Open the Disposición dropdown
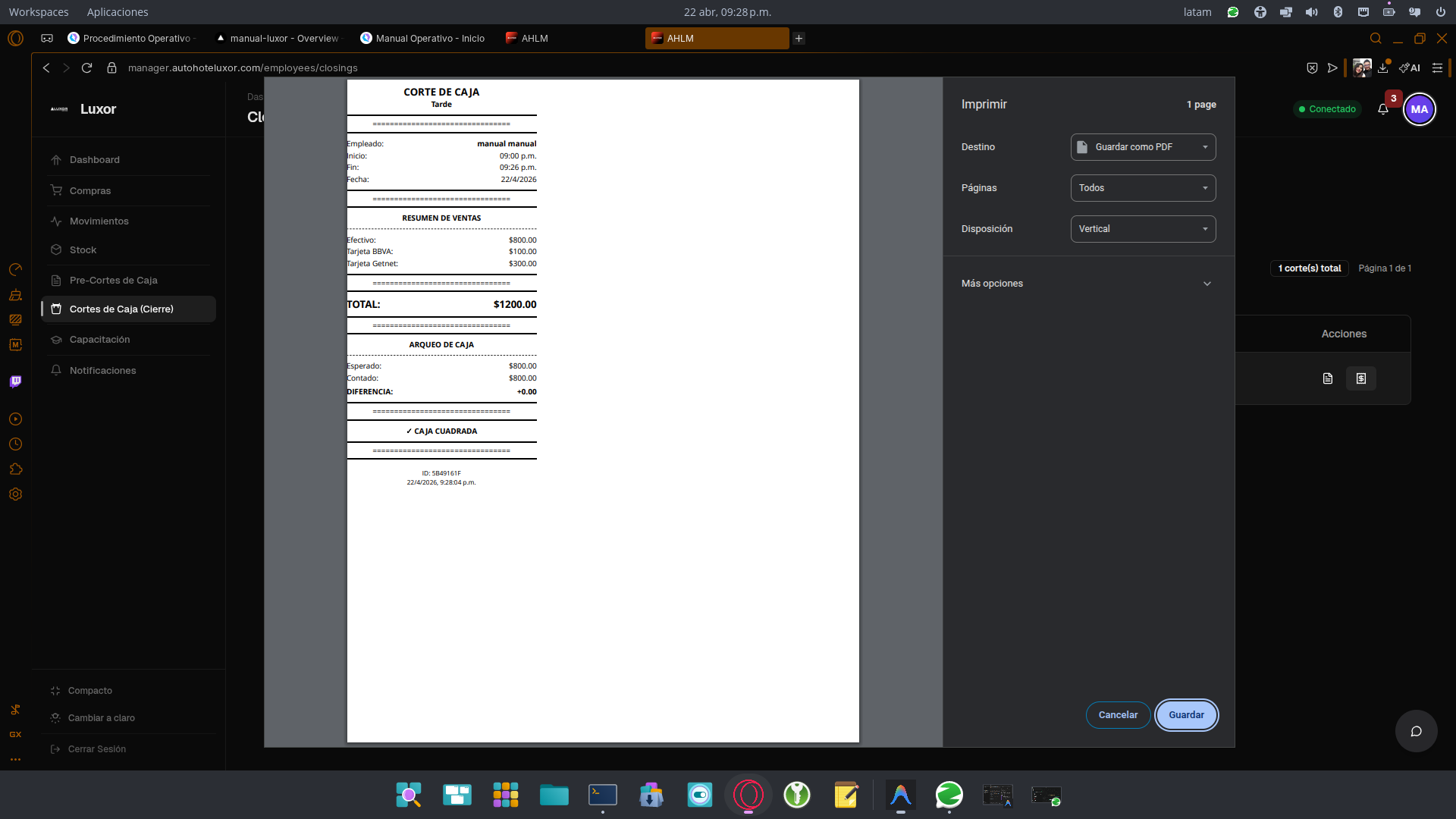Image resolution: width=1456 pixels, height=819 pixels. 1143,229
